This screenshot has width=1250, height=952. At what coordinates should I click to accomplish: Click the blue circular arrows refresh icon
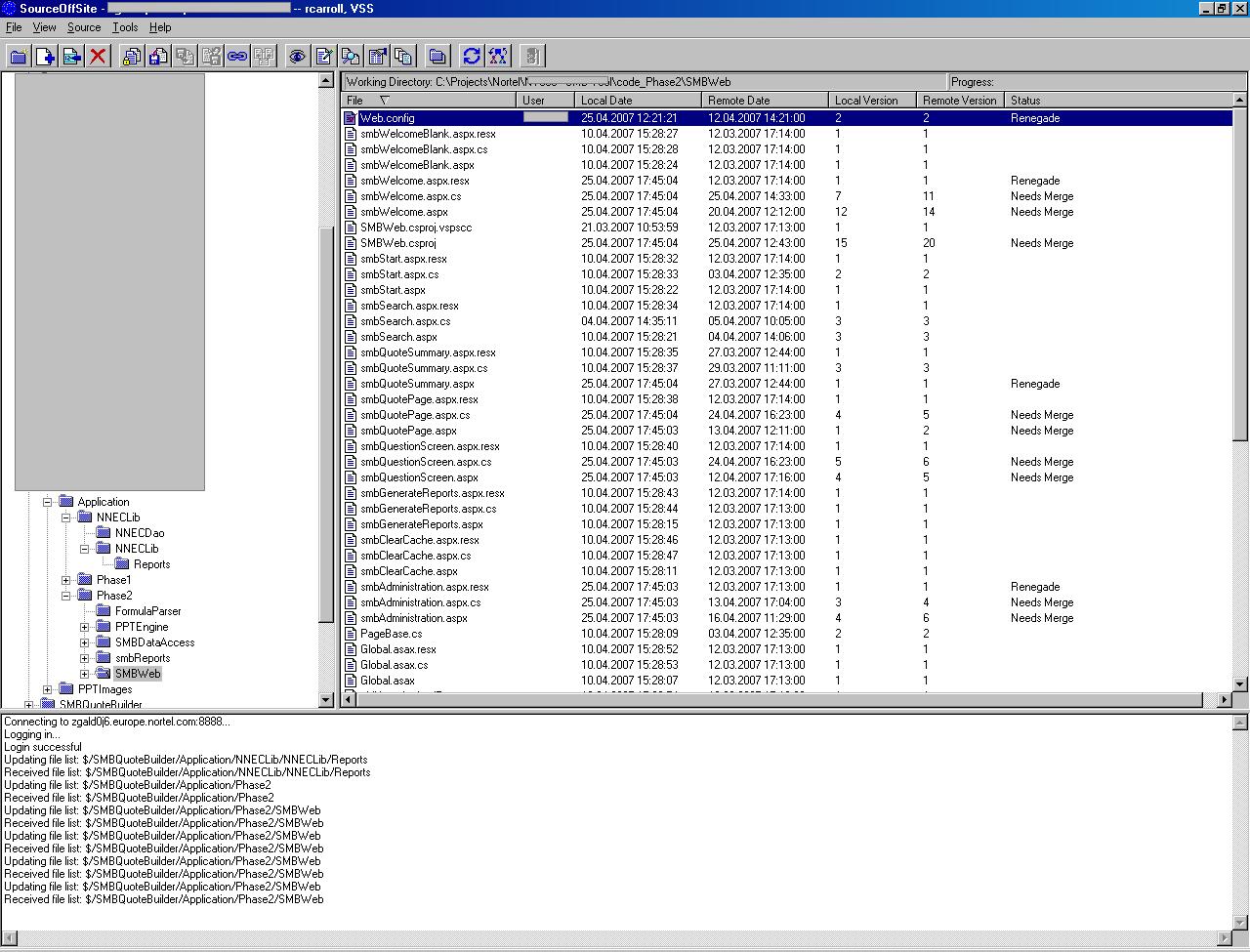(472, 57)
